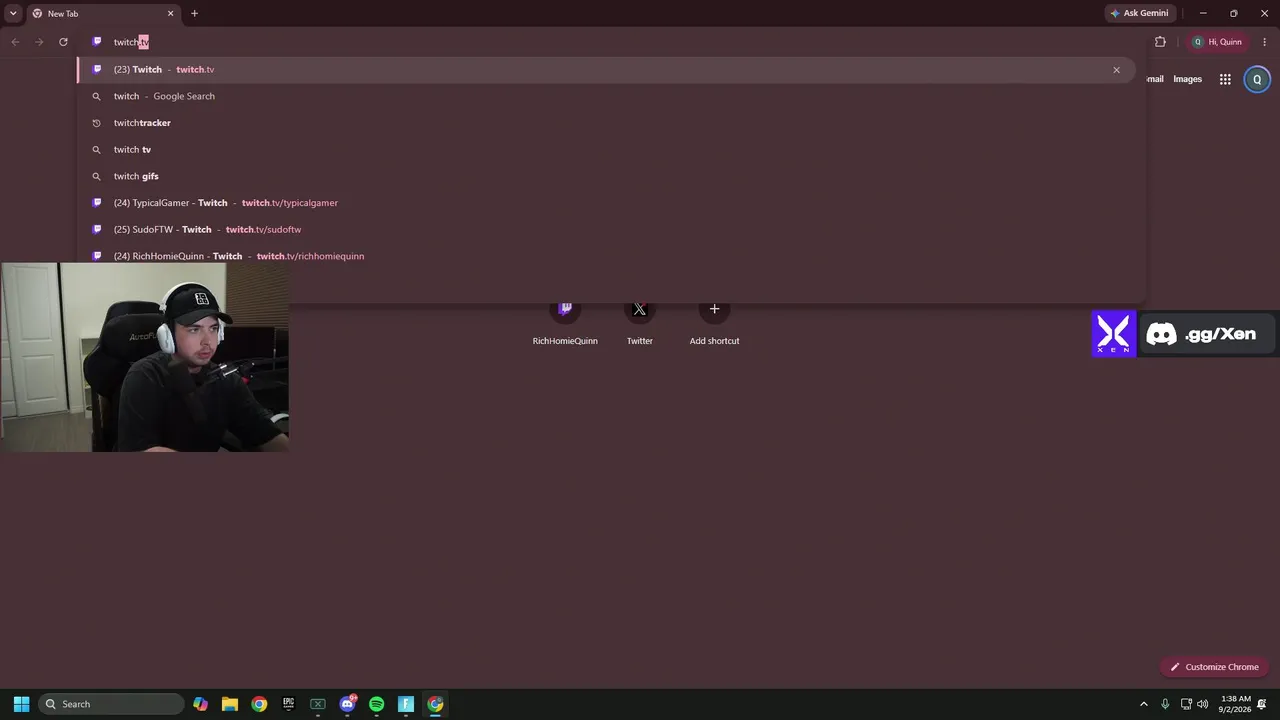Click the Ask Gemini button
The height and width of the screenshot is (720, 1280).
[1139, 13]
